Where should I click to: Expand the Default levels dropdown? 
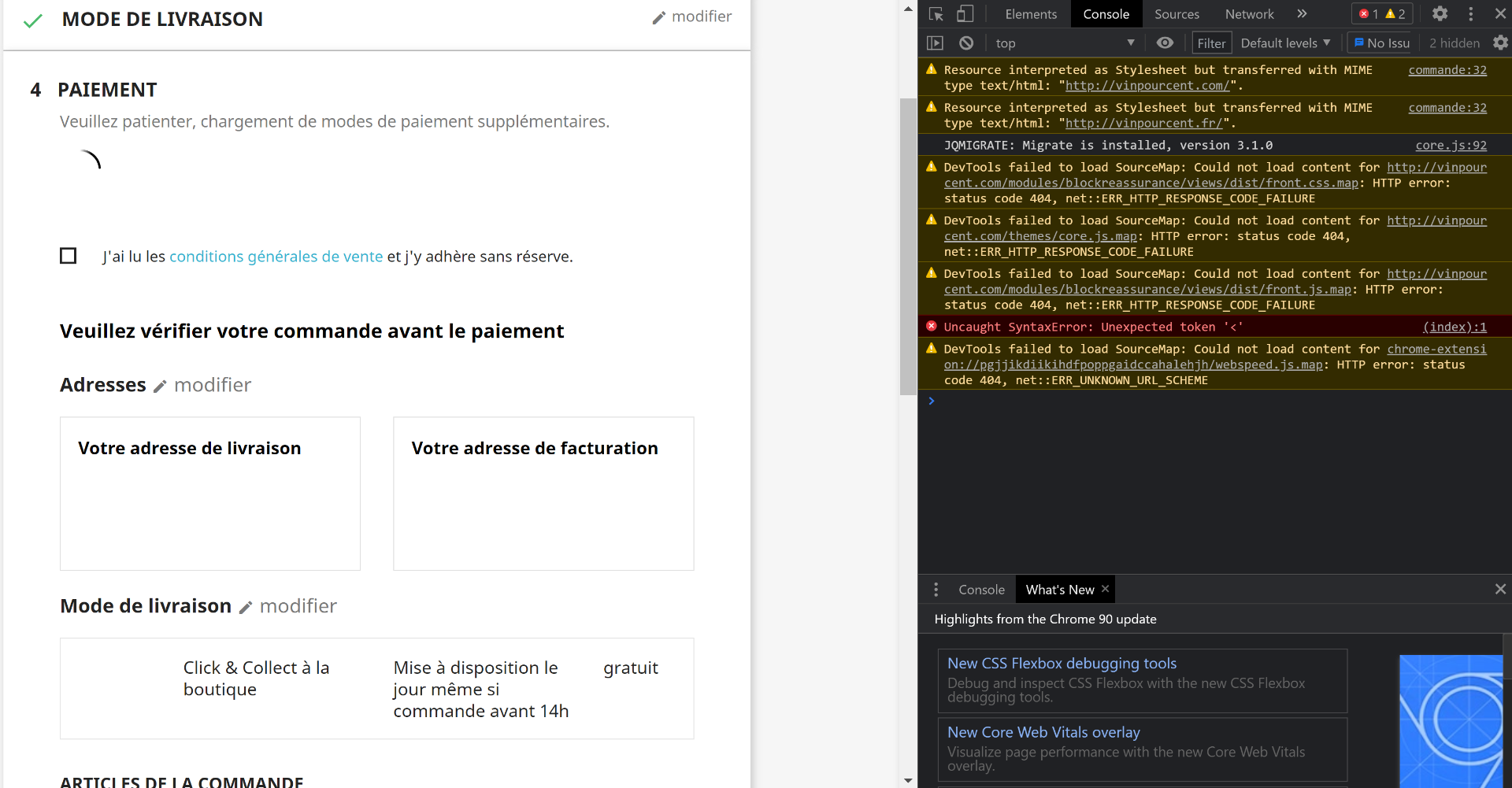1285,43
